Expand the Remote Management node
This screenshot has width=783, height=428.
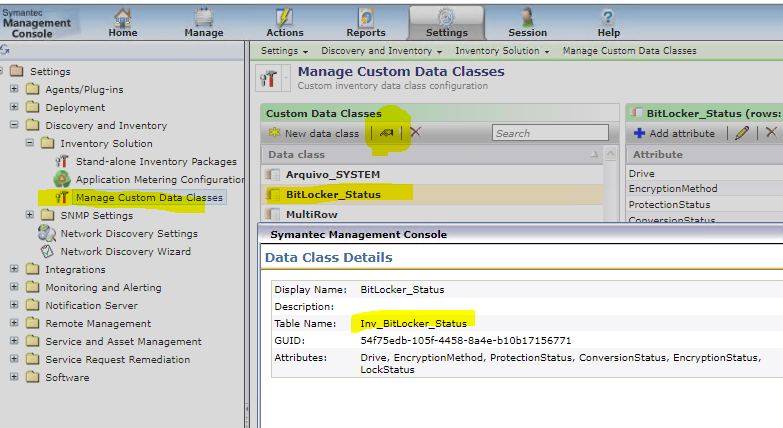tap(14, 323)
